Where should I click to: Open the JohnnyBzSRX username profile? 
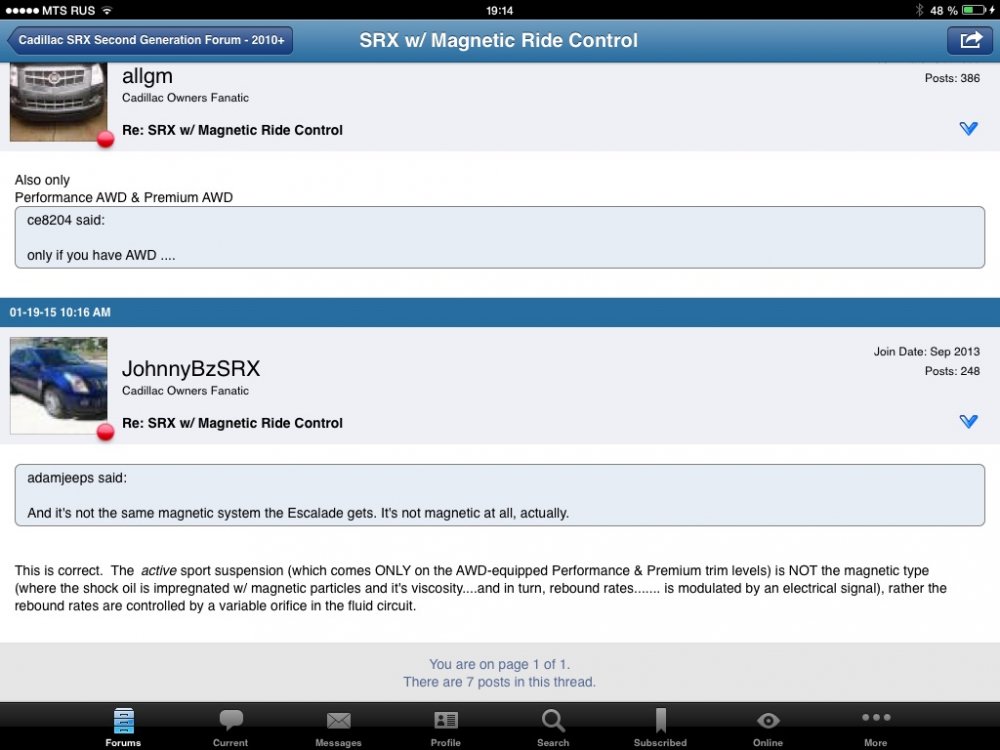pyautogui.click(x=190, y=369)
